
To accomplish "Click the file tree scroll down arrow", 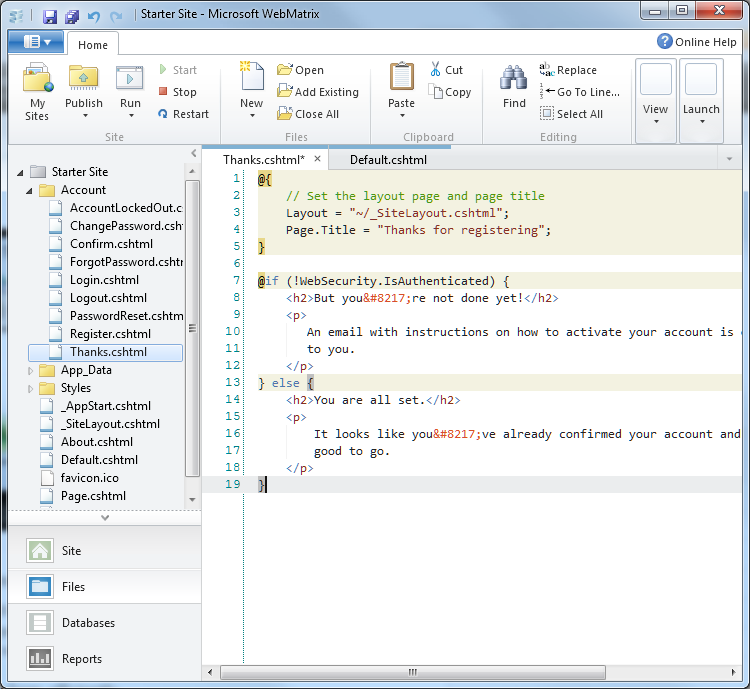I will tap(192, 500).
